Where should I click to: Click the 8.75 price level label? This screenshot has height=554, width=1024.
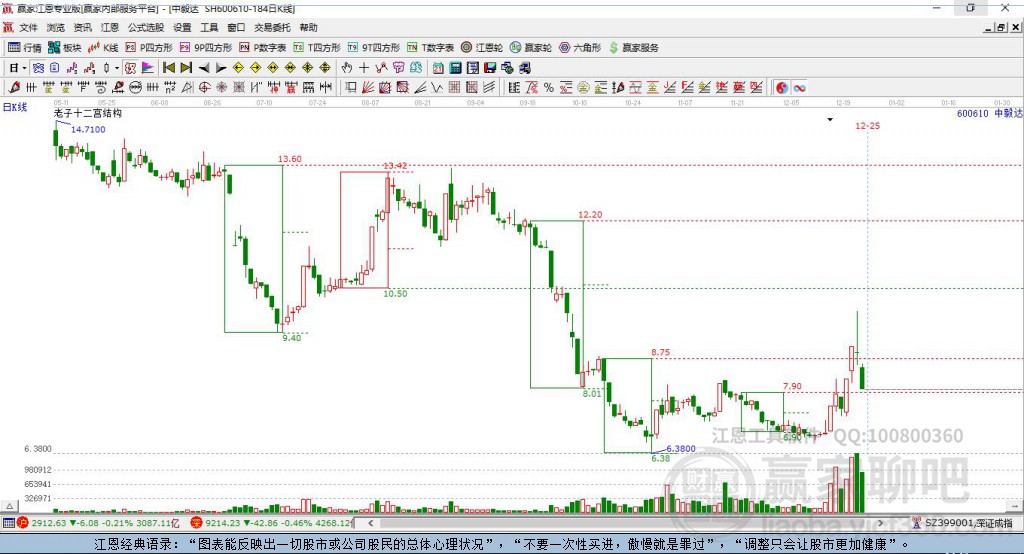pos(660,352)
